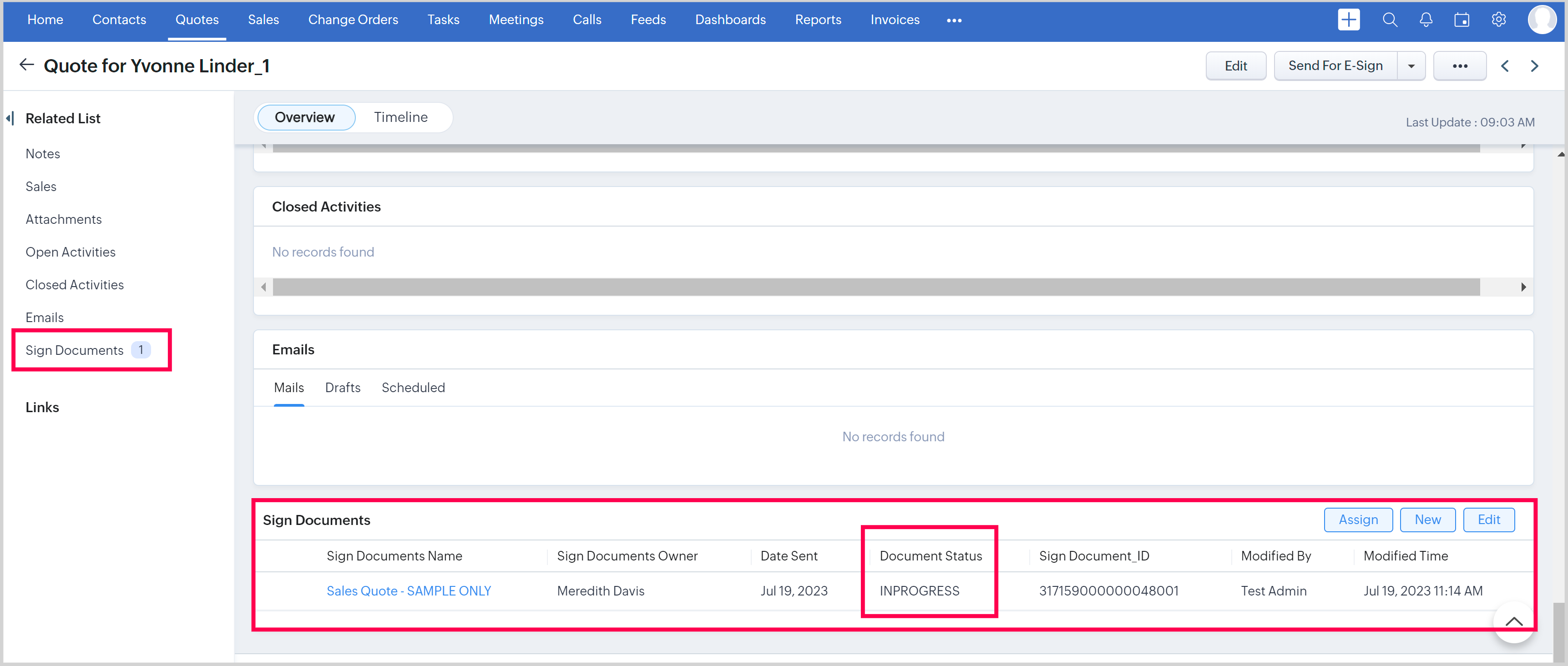The image size is (1568, 666).
Task: Open the search magnifier icon
Action: (1390, 20)
